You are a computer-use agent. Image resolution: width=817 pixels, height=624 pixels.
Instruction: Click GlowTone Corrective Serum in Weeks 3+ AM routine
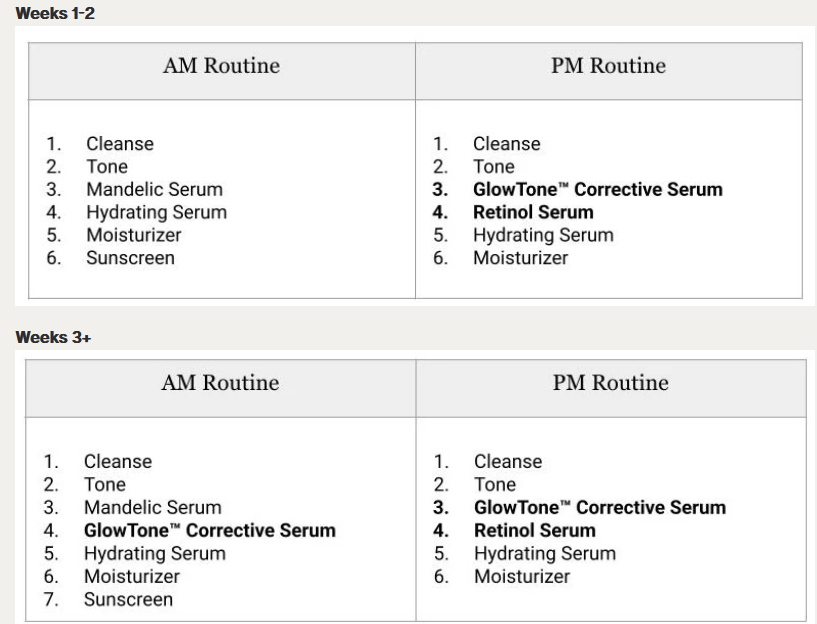tap(209, 531)
